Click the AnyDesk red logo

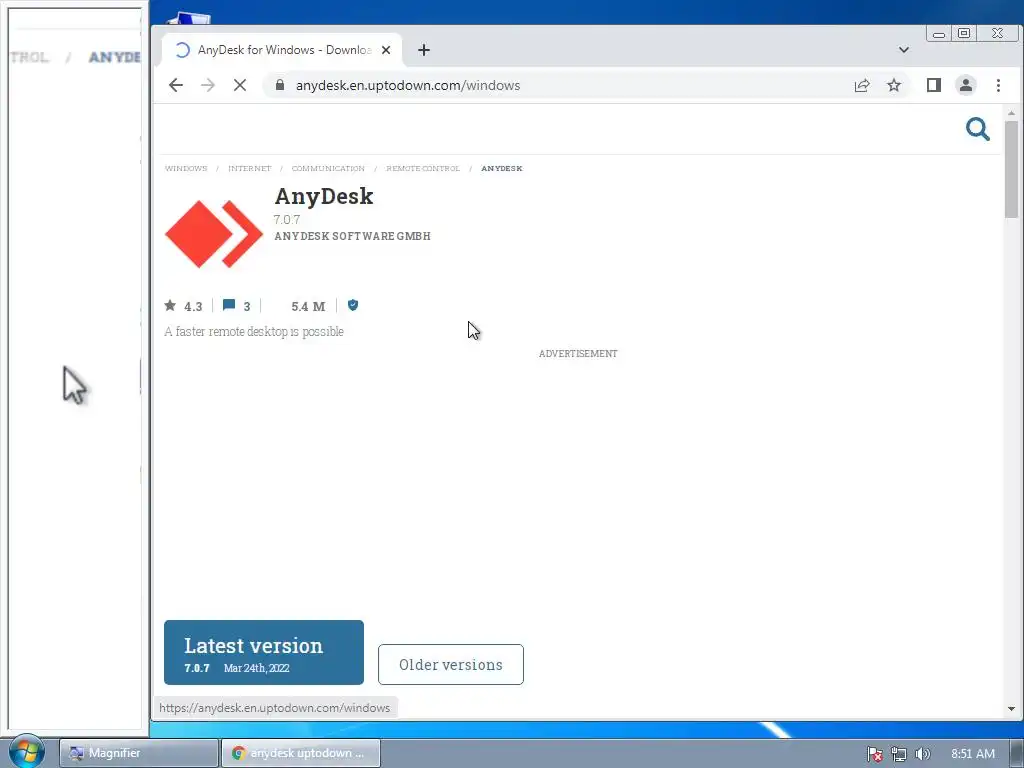click(x=214, y=234)
